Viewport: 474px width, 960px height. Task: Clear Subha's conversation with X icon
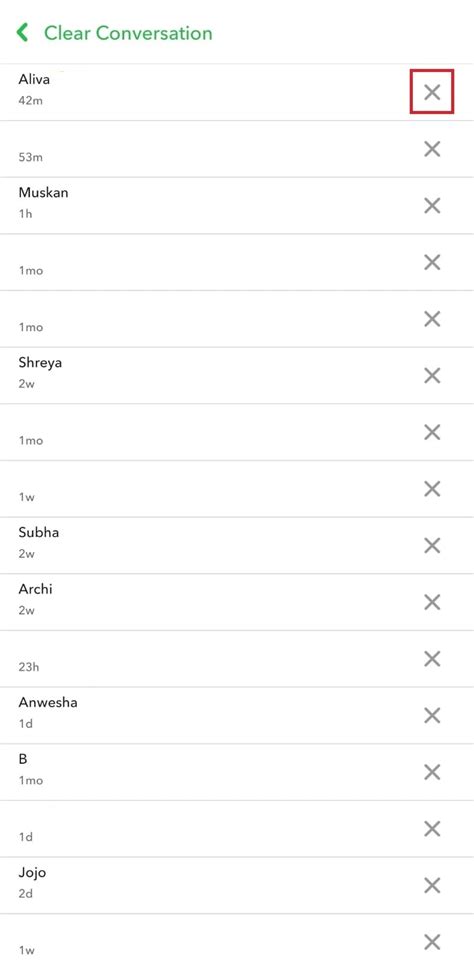coord(432,546)
